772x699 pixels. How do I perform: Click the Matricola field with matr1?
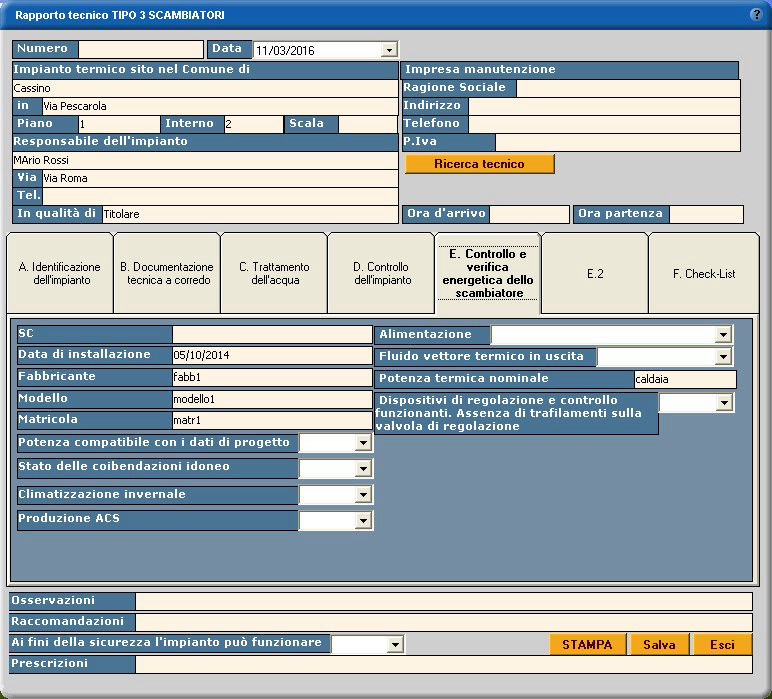coord(272,420)
